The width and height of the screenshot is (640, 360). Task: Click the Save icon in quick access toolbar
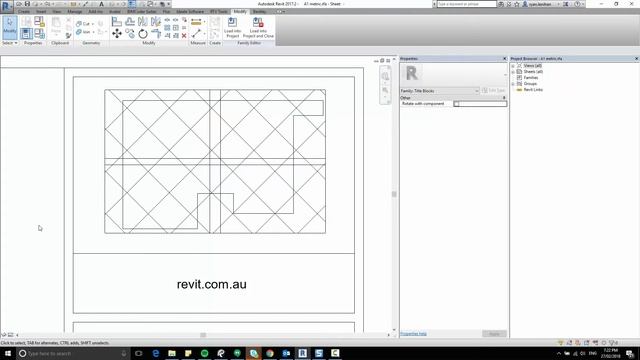[27, 4]
